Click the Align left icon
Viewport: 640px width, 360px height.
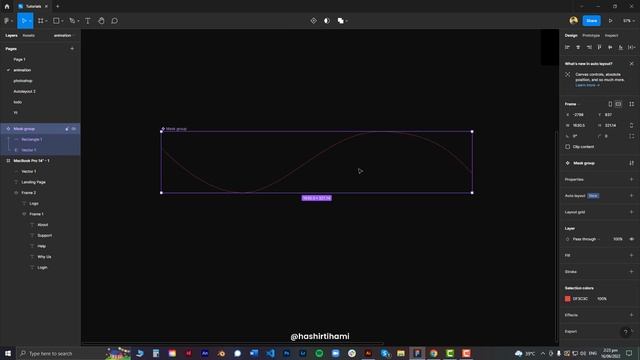point(567,47)
